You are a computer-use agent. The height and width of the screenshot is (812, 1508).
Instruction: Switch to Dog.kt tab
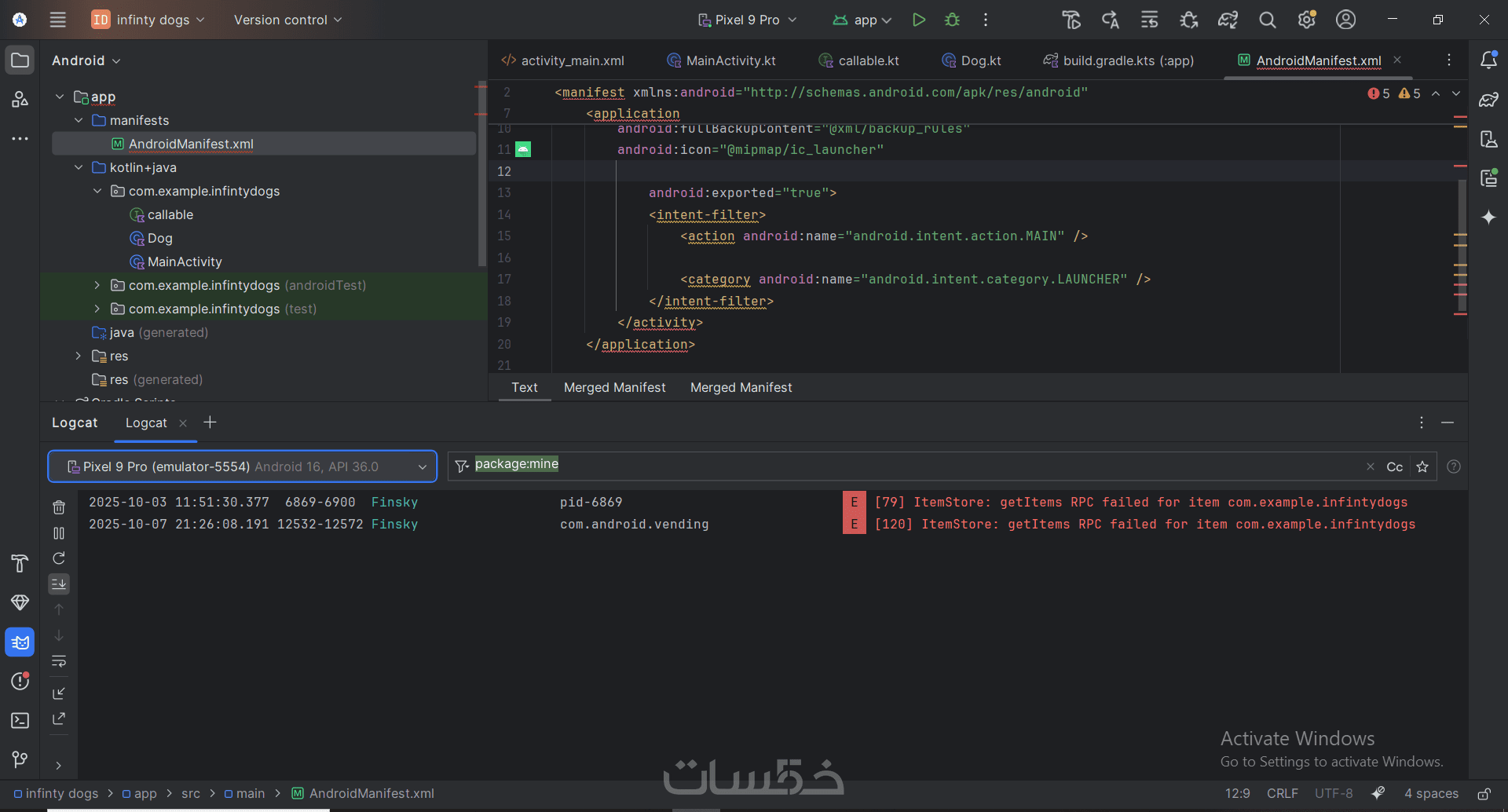click(x=972, y=60)
